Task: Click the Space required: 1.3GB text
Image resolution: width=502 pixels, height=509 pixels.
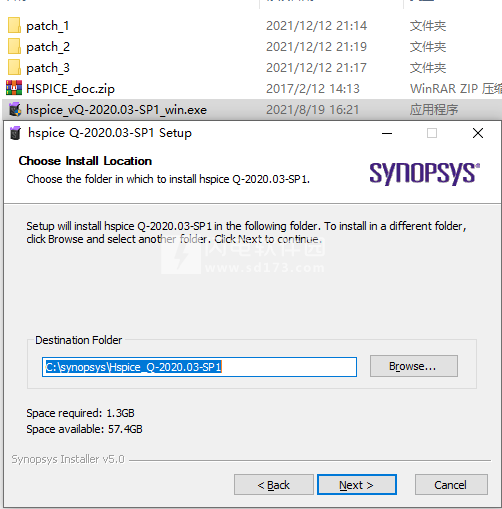Action: (x=80, y=413)
